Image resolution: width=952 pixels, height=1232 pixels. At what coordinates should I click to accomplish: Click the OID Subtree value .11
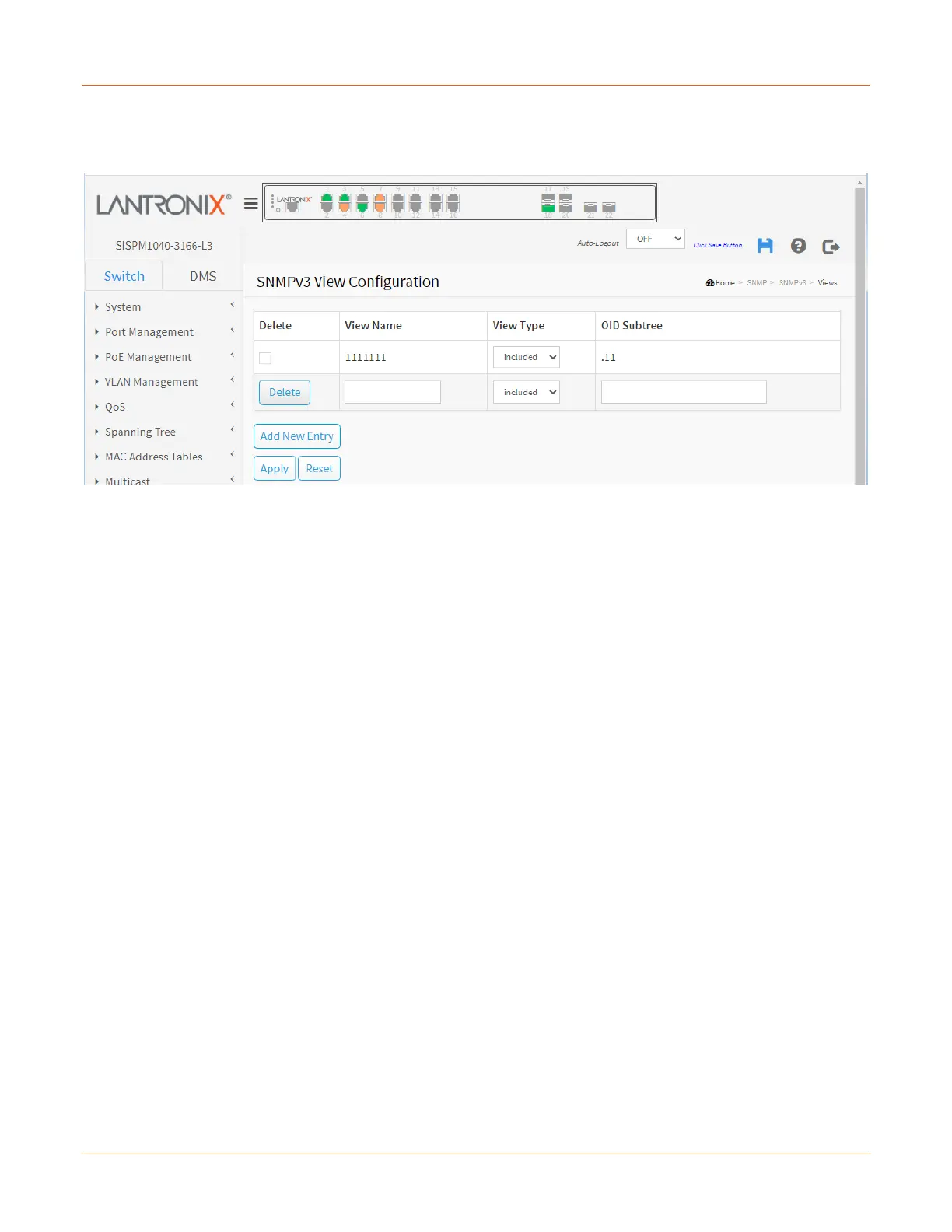[x=608, y=358]
